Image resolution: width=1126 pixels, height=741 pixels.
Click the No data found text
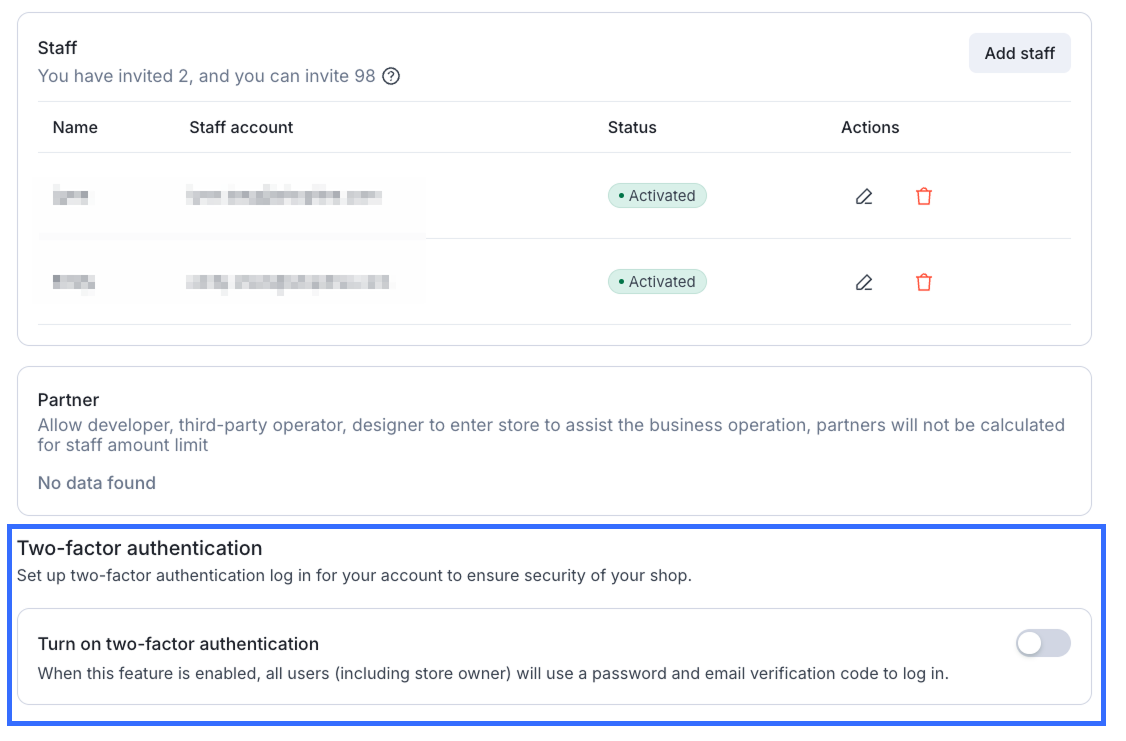click(97, 483)
